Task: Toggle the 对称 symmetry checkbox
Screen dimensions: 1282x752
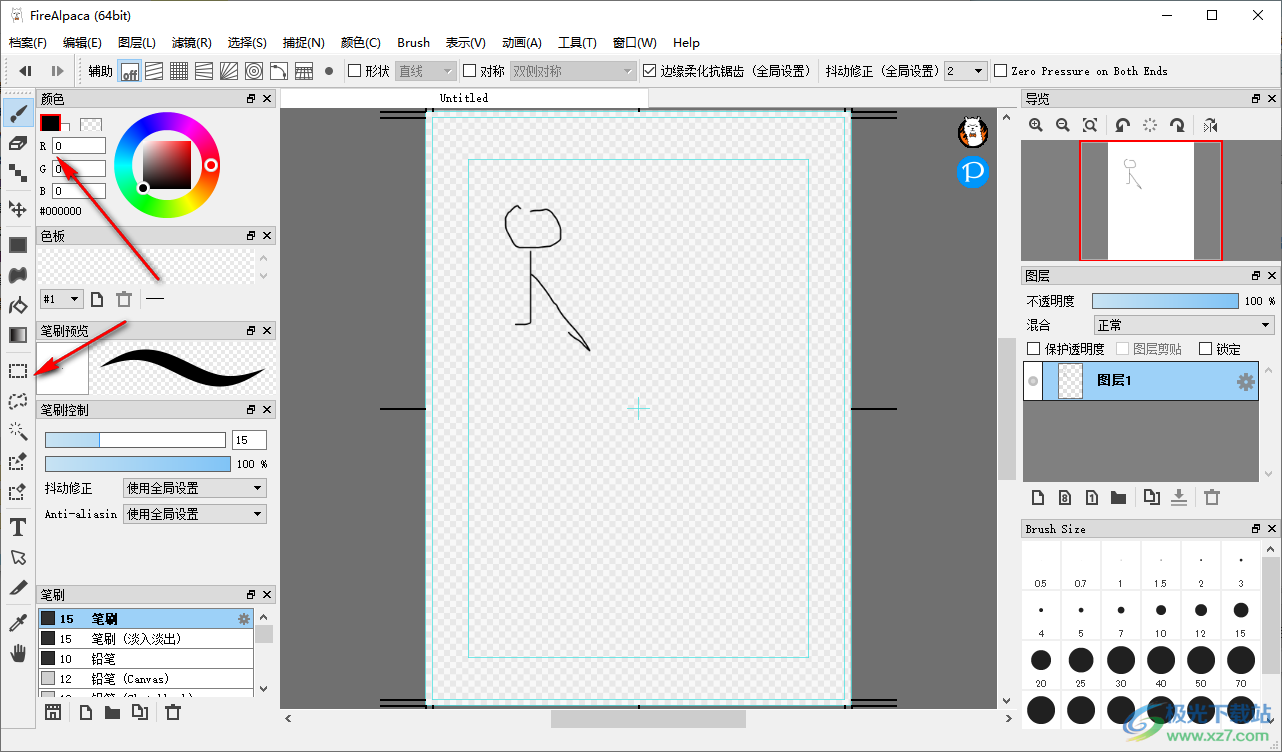Action: [x=470, y=71]
